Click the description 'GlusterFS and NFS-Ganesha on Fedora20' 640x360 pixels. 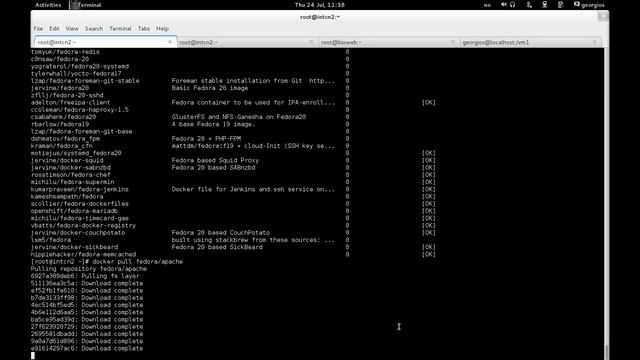[239, 117]
